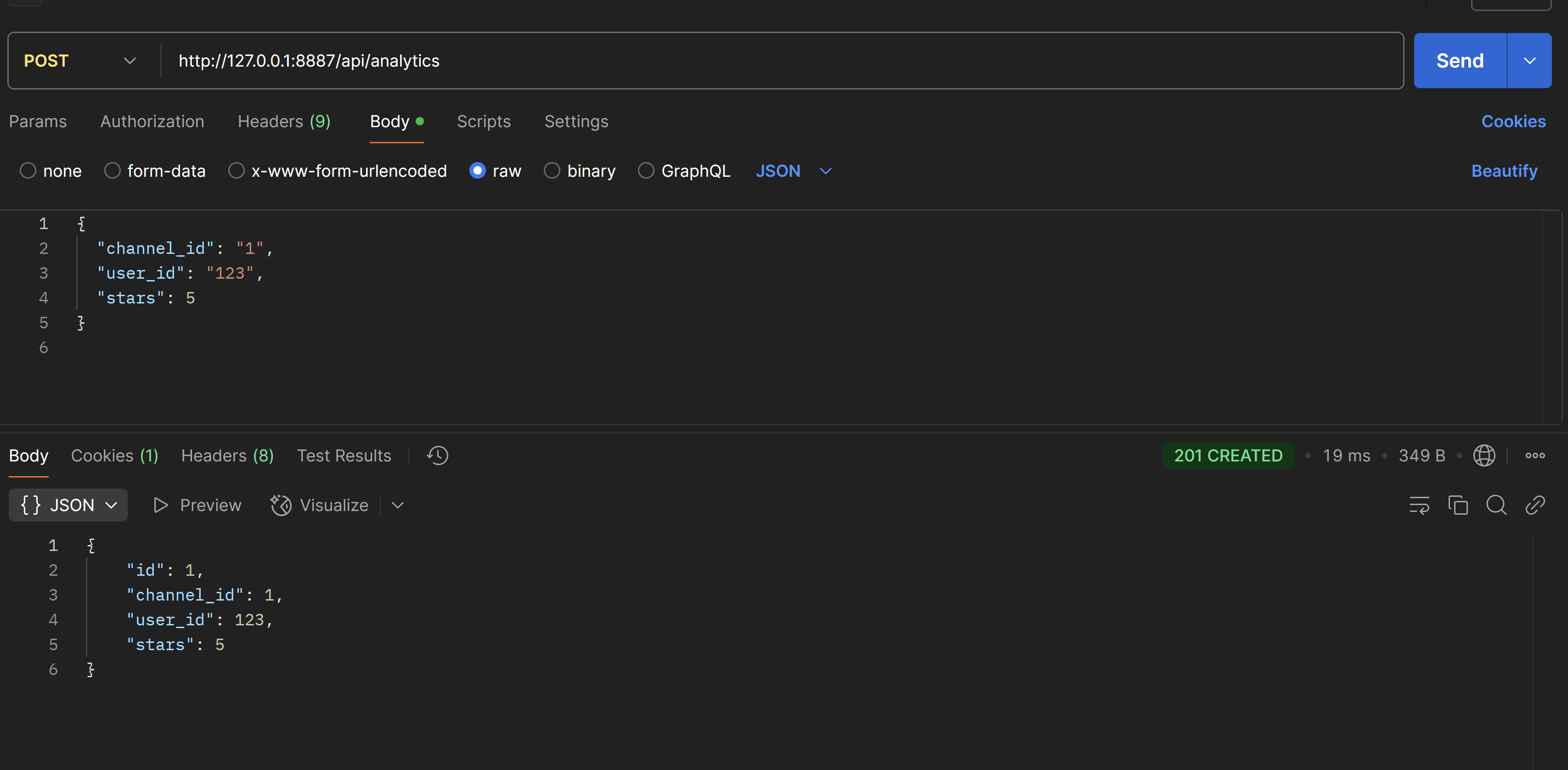Switch to the Authorization tab
The width and height of the screenshot is (1568, 770).
click(x=152, y=122)
